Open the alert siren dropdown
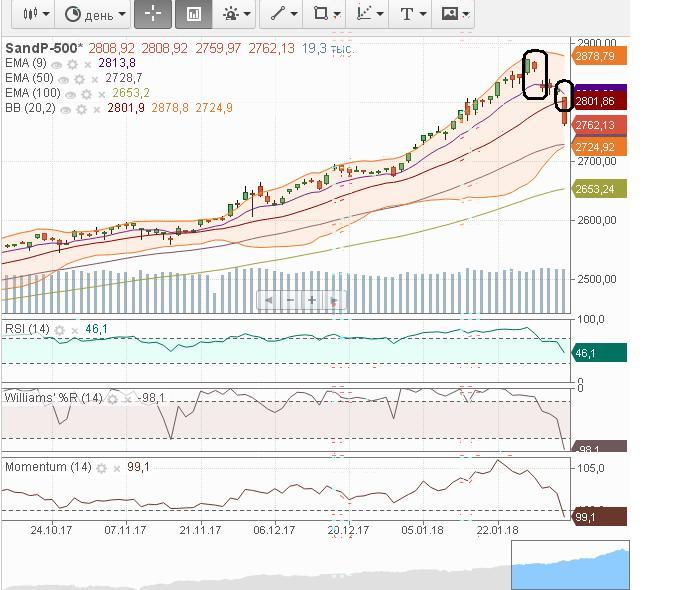Image resolution: width=674 pixels, height=590 pixels. [x=236, y=14]
